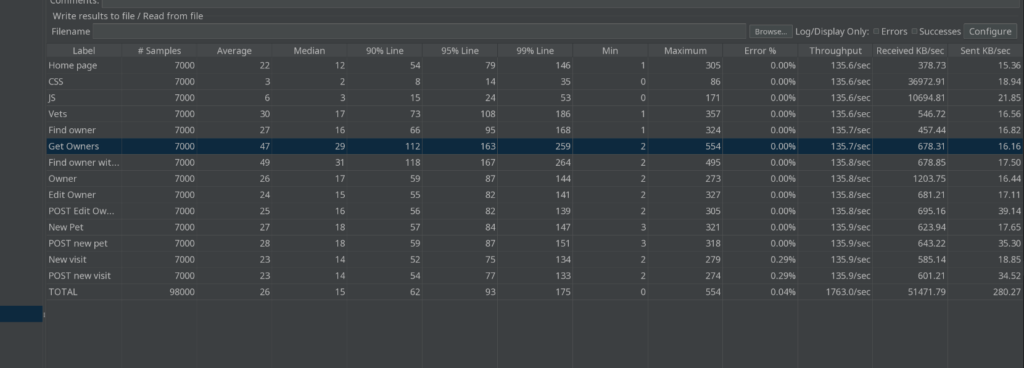Select the Find owner row label
The width and height of the screenshot is (1024, 368).
tap(72, 130)
